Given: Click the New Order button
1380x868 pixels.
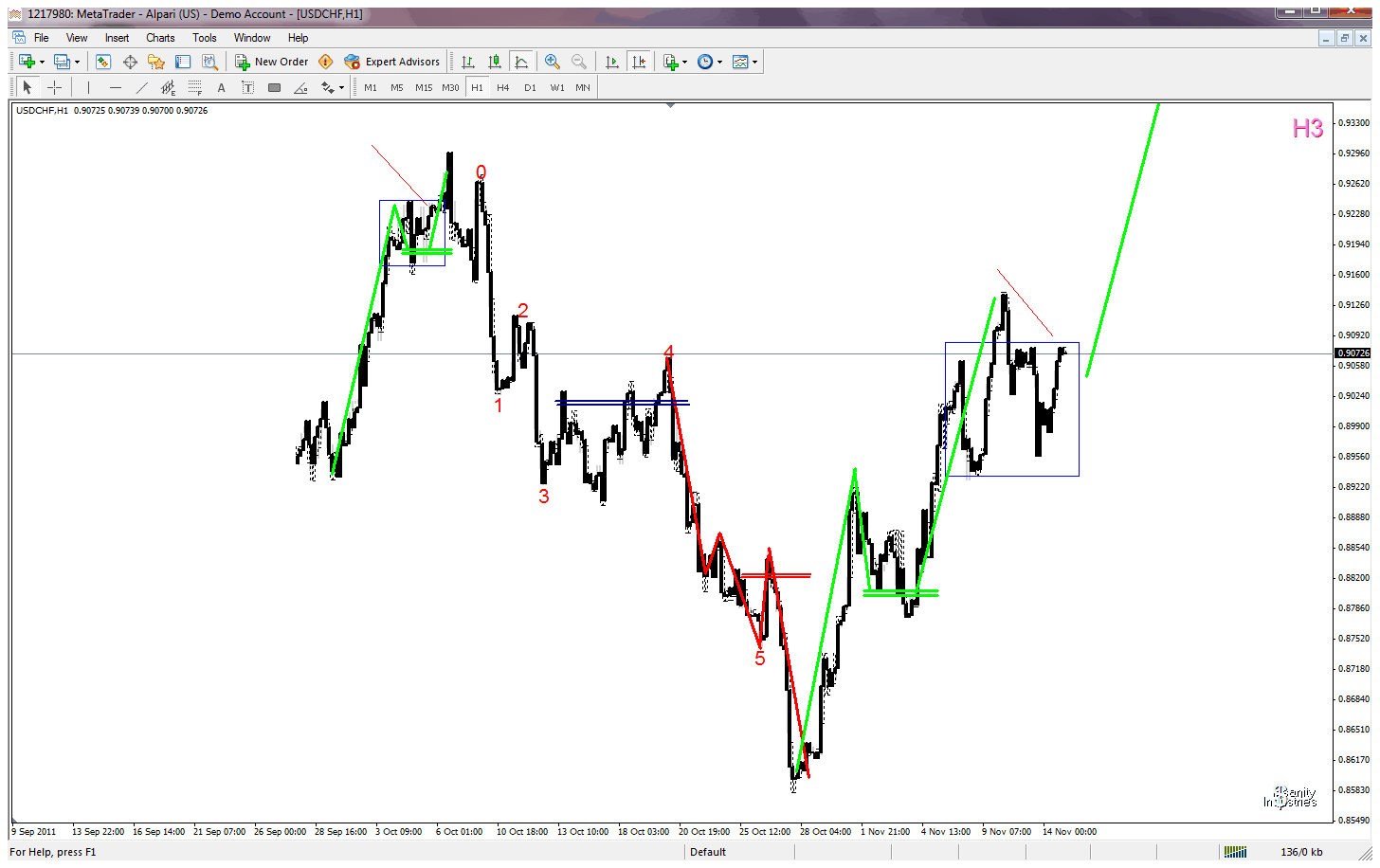Looking at the screenshot, I should click(x=272, y=62).
